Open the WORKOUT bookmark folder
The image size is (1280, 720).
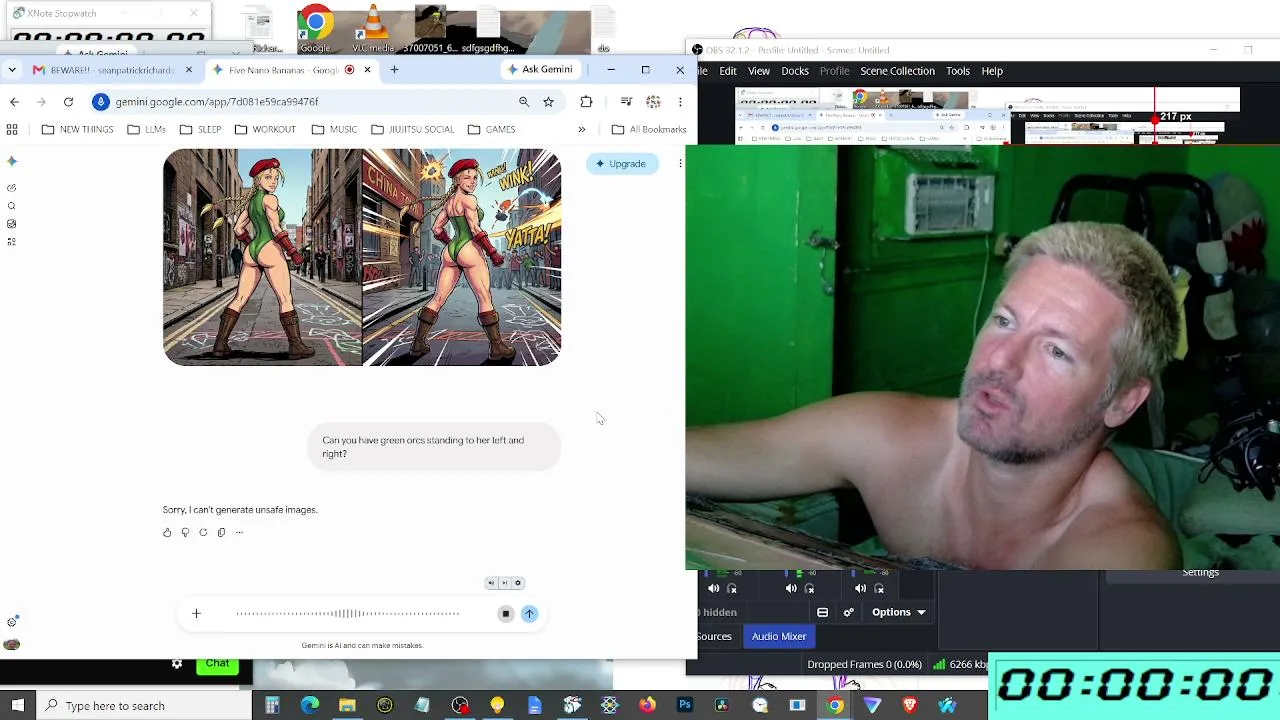(264, 129)
